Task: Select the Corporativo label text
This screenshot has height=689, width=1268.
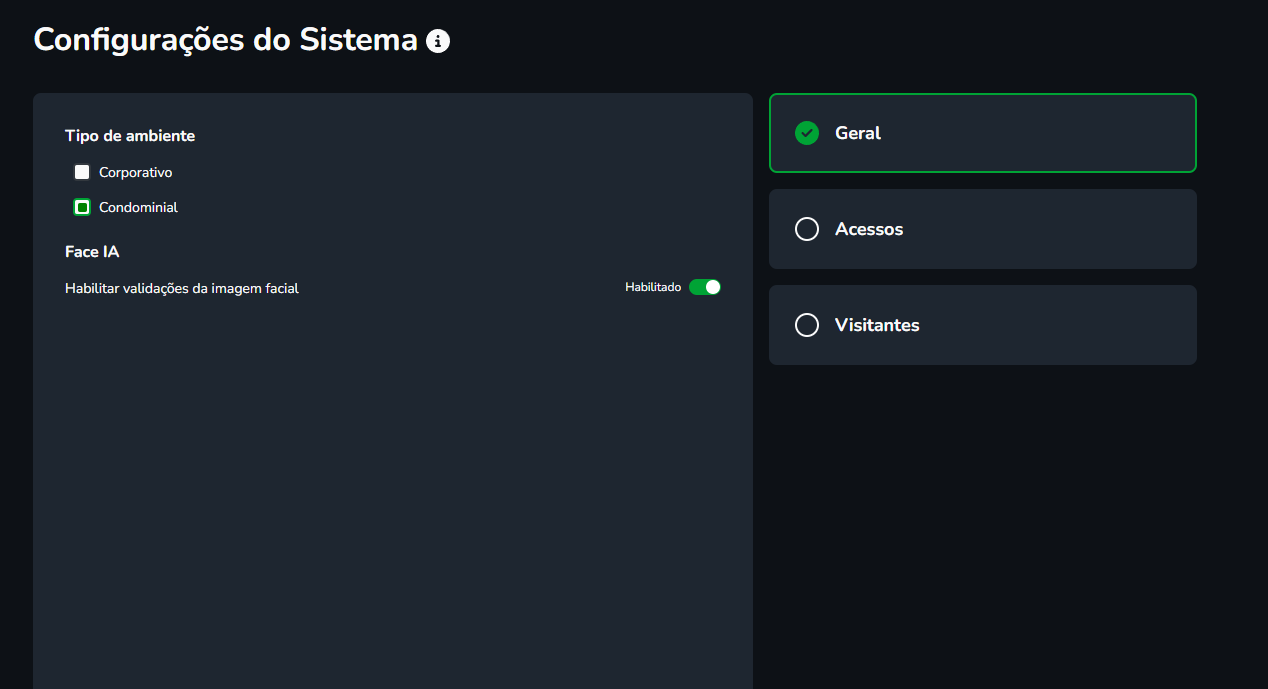Action: coord(135,172)
